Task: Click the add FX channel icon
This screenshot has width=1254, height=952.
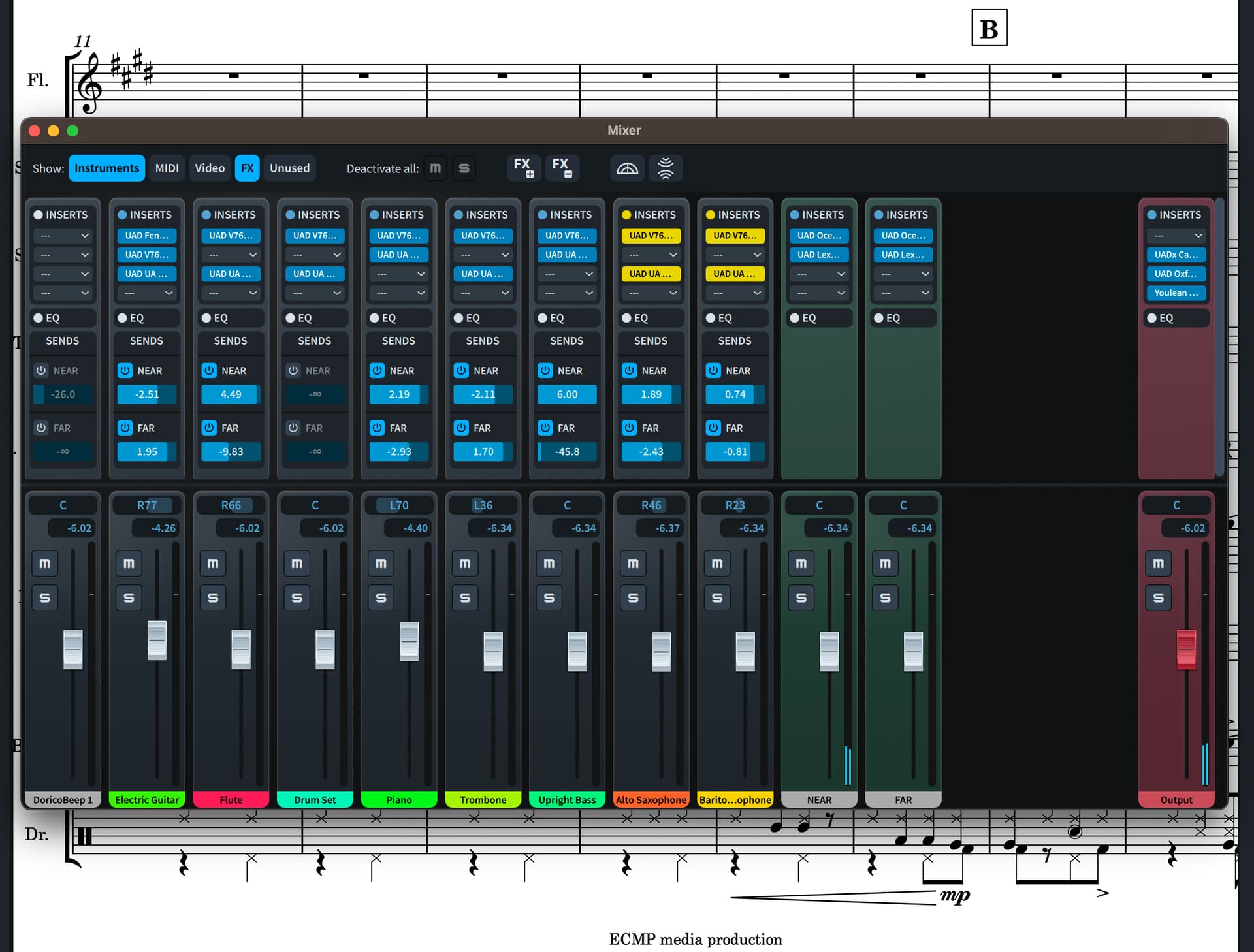Action: coord(523,168)
